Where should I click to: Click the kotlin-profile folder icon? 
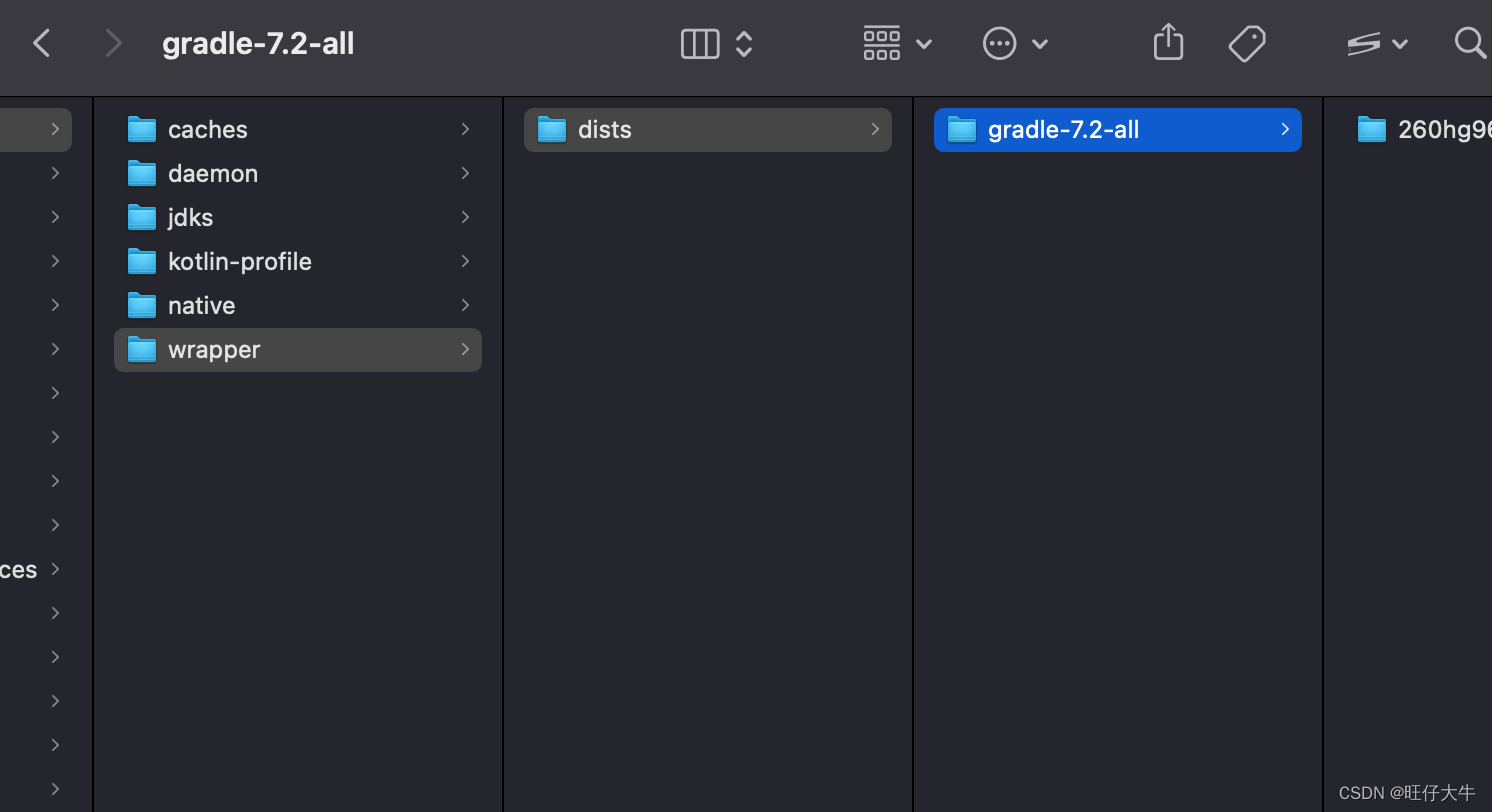pos(142,261)
